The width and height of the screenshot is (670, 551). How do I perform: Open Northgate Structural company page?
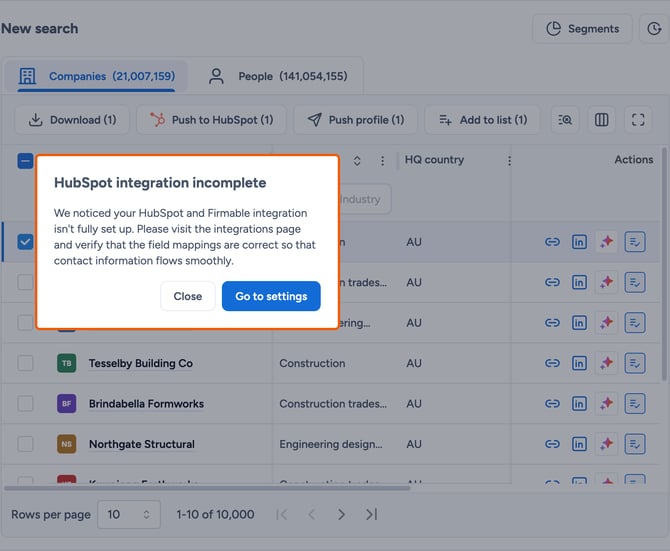pos(141,444)
